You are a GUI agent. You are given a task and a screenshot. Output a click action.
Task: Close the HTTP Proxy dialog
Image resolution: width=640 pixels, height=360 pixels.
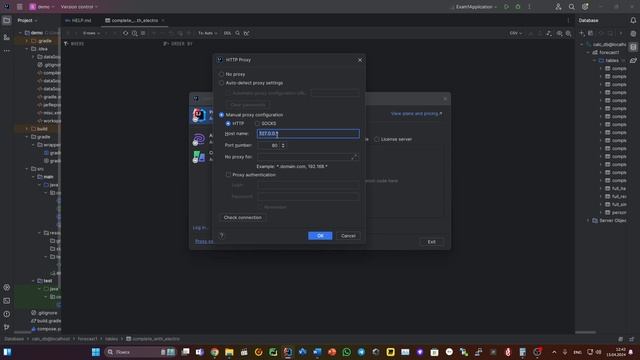coord(360,60)
